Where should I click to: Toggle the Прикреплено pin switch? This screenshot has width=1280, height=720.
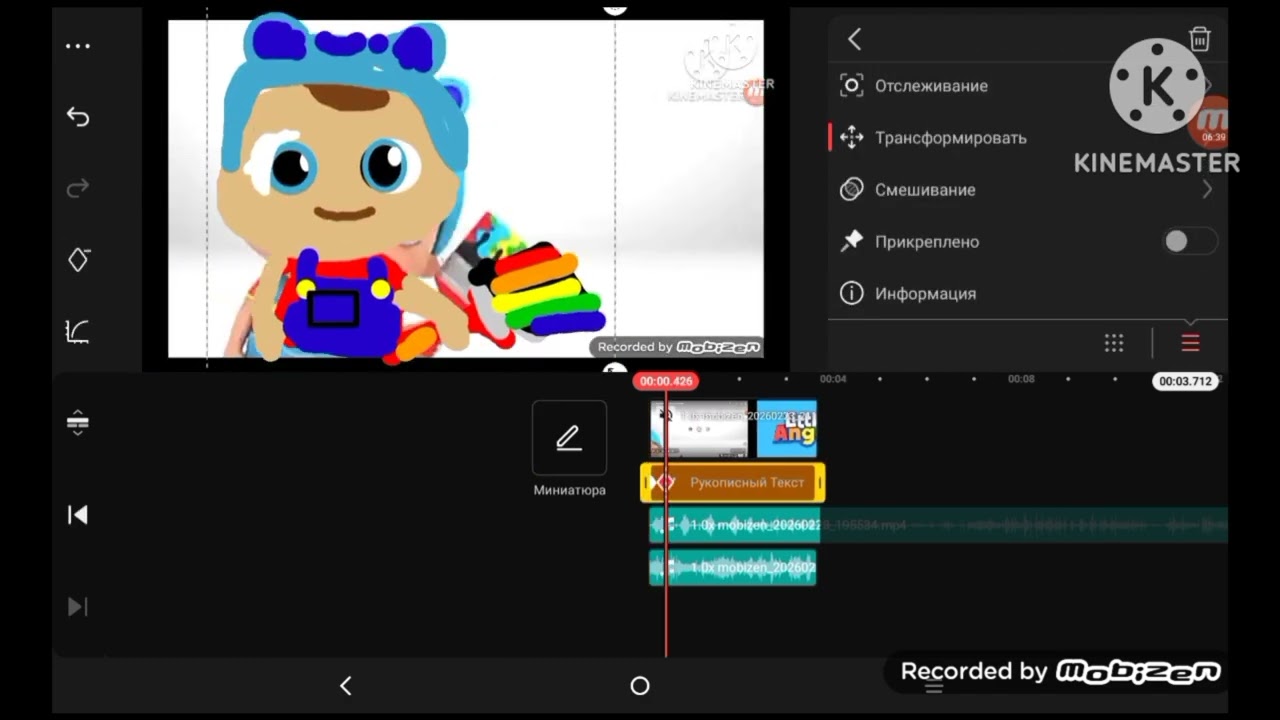coord(1190,241)
